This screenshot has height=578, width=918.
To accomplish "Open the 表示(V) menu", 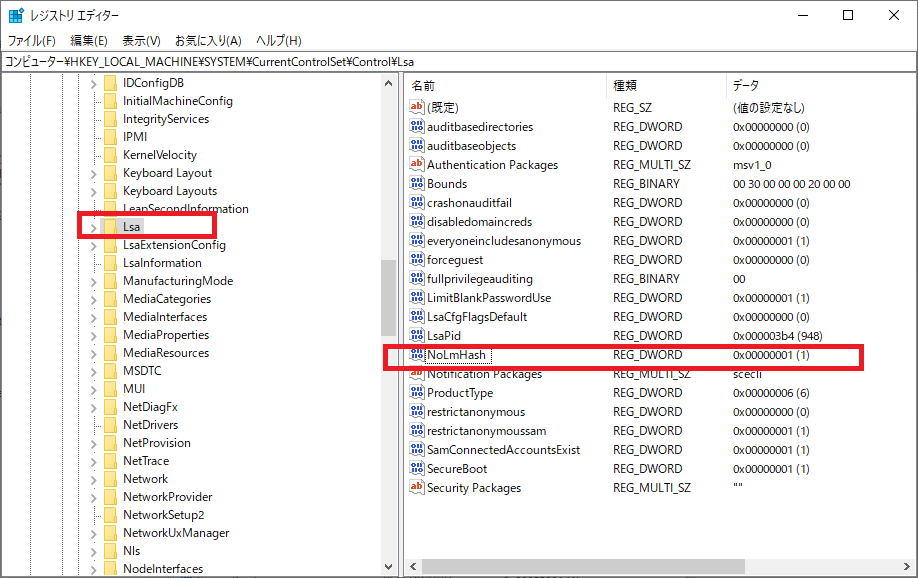I will 141,41.
